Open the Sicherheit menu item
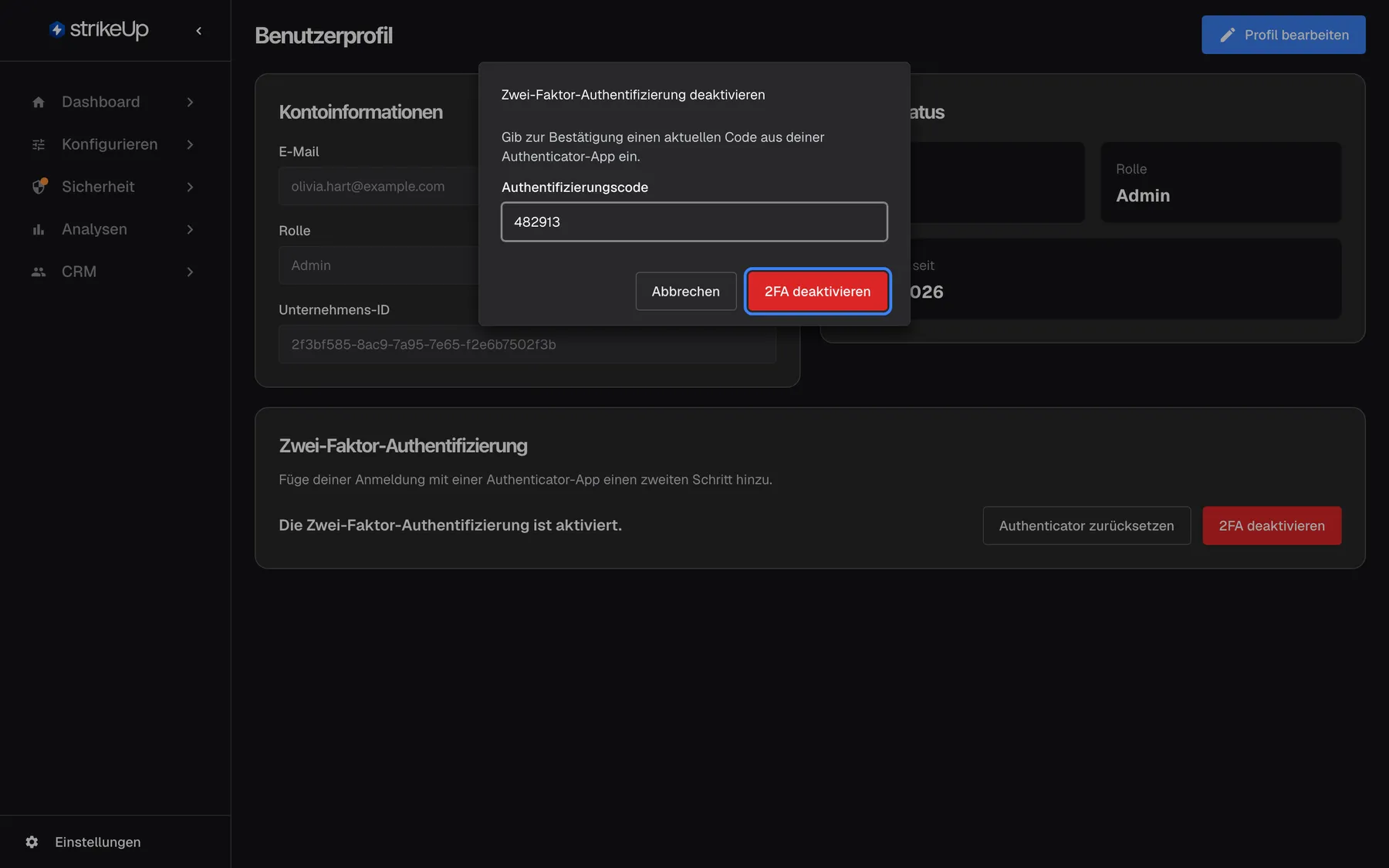1389x868 pixels. coord(114,187)
